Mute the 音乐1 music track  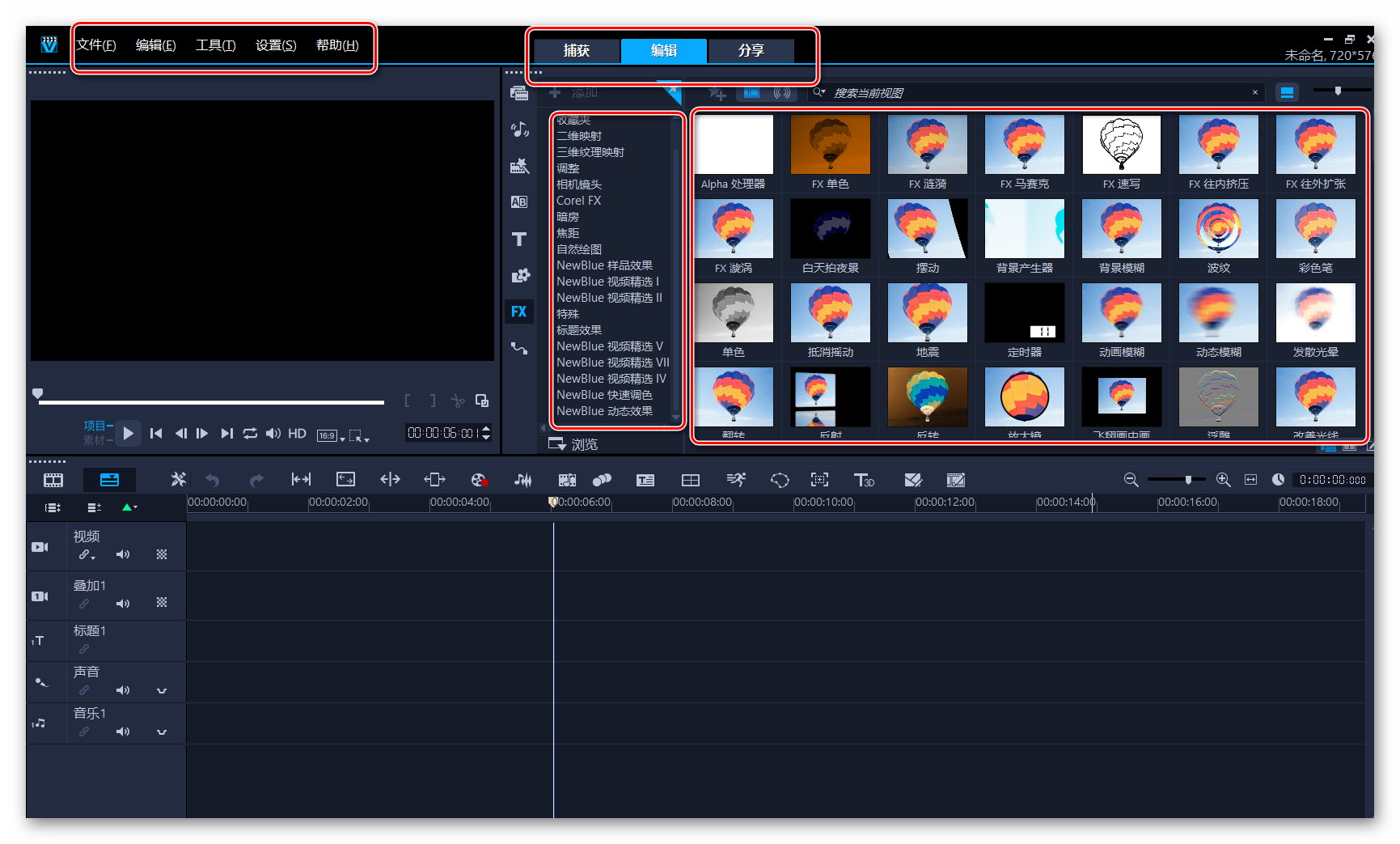click(x=122, y=732)
